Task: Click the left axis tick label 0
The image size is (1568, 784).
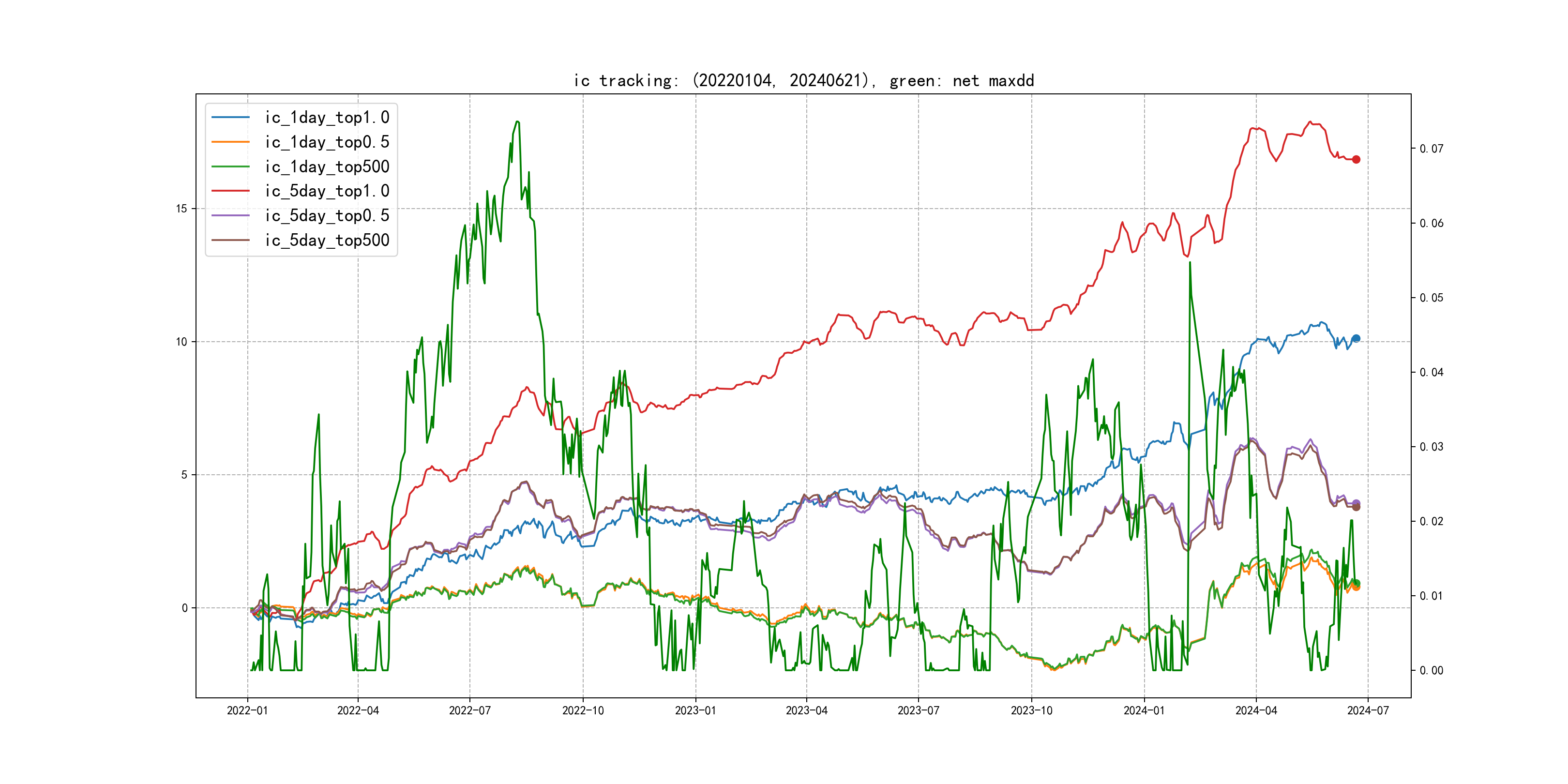Action: (184, 607)
